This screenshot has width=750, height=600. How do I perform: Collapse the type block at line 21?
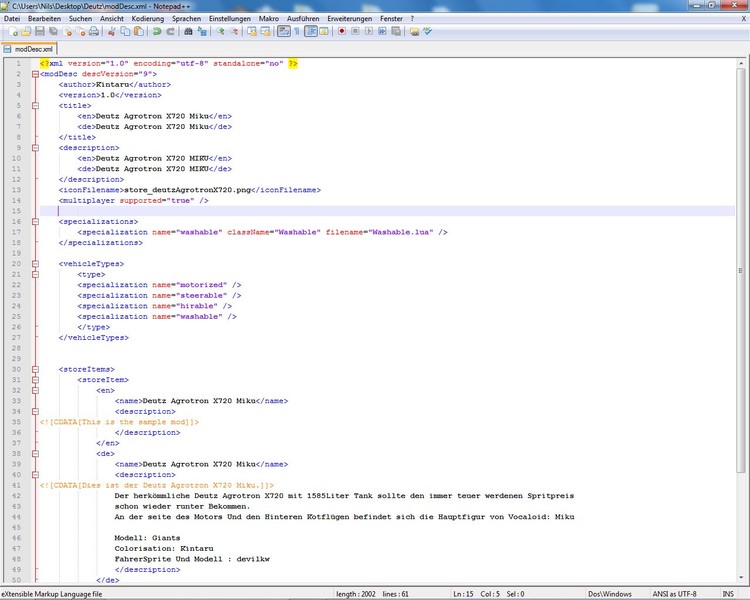(x=35, y=274)
